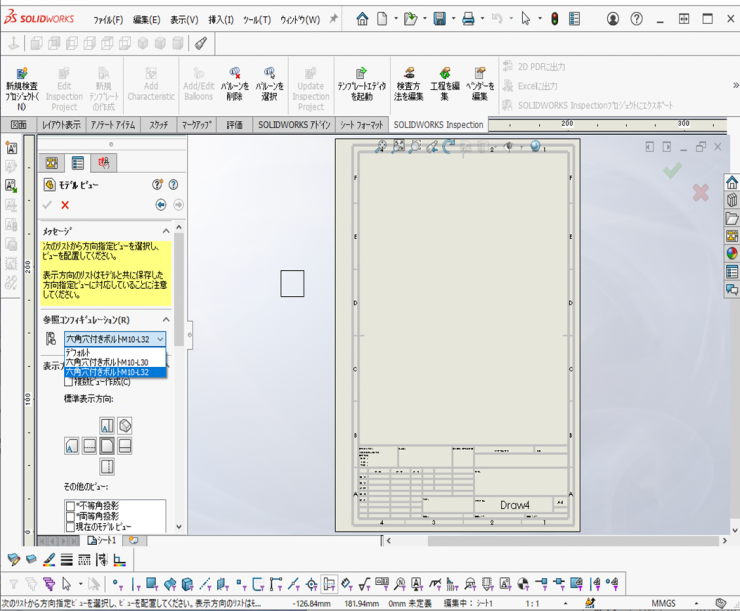Enable the 現在のモデルビュー checkbox
This screenshot has width=740, height=611.
(x=70, y=526)
